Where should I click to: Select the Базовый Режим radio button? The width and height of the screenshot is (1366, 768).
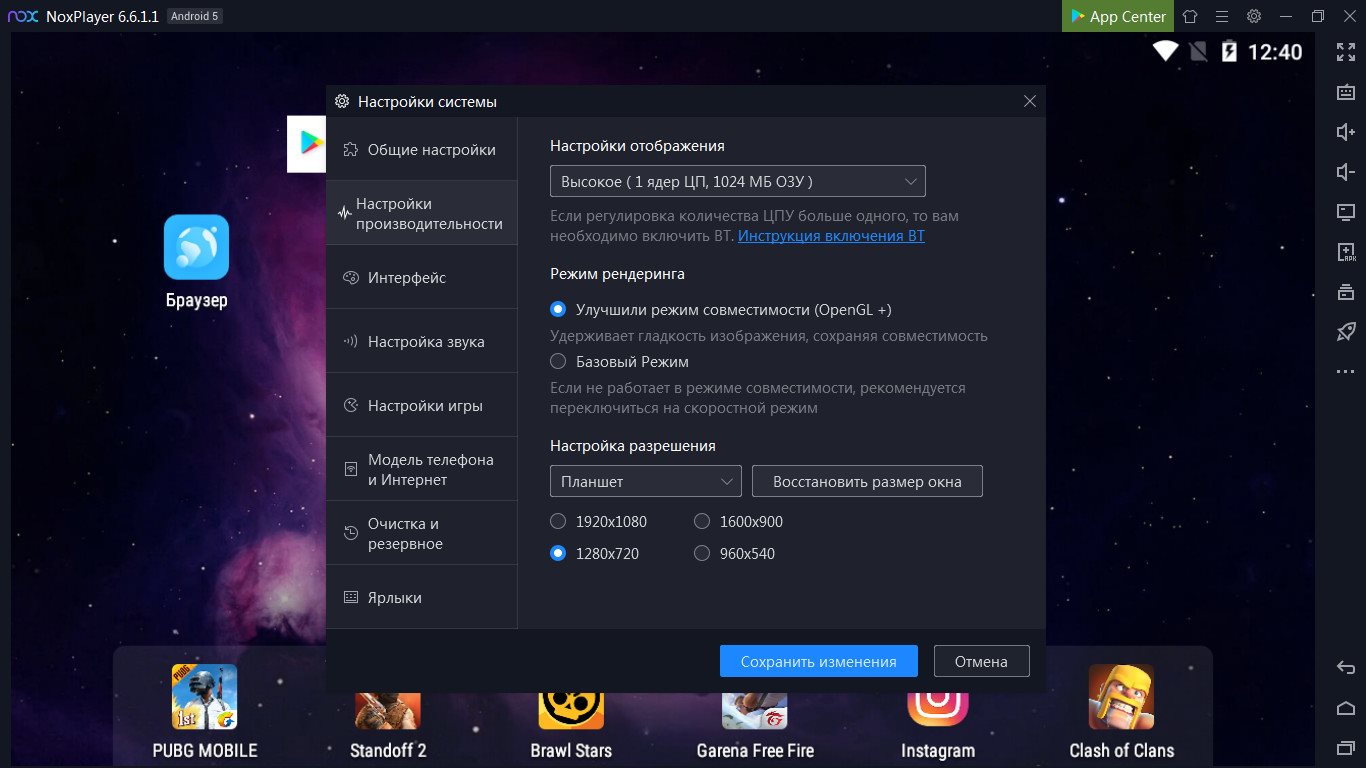558,361
